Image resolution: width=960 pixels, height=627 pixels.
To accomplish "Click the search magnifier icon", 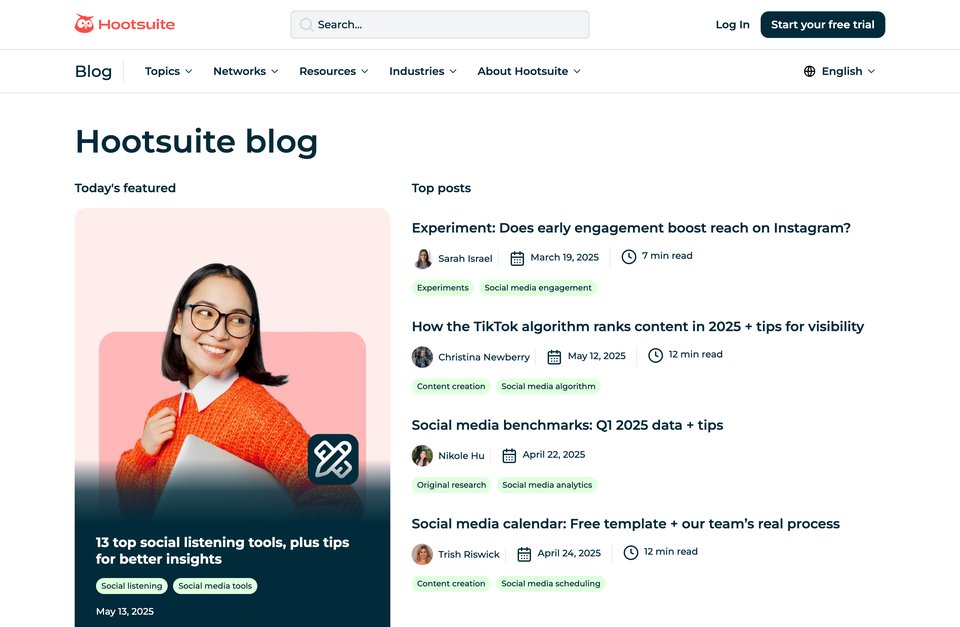I will (306, 24).
